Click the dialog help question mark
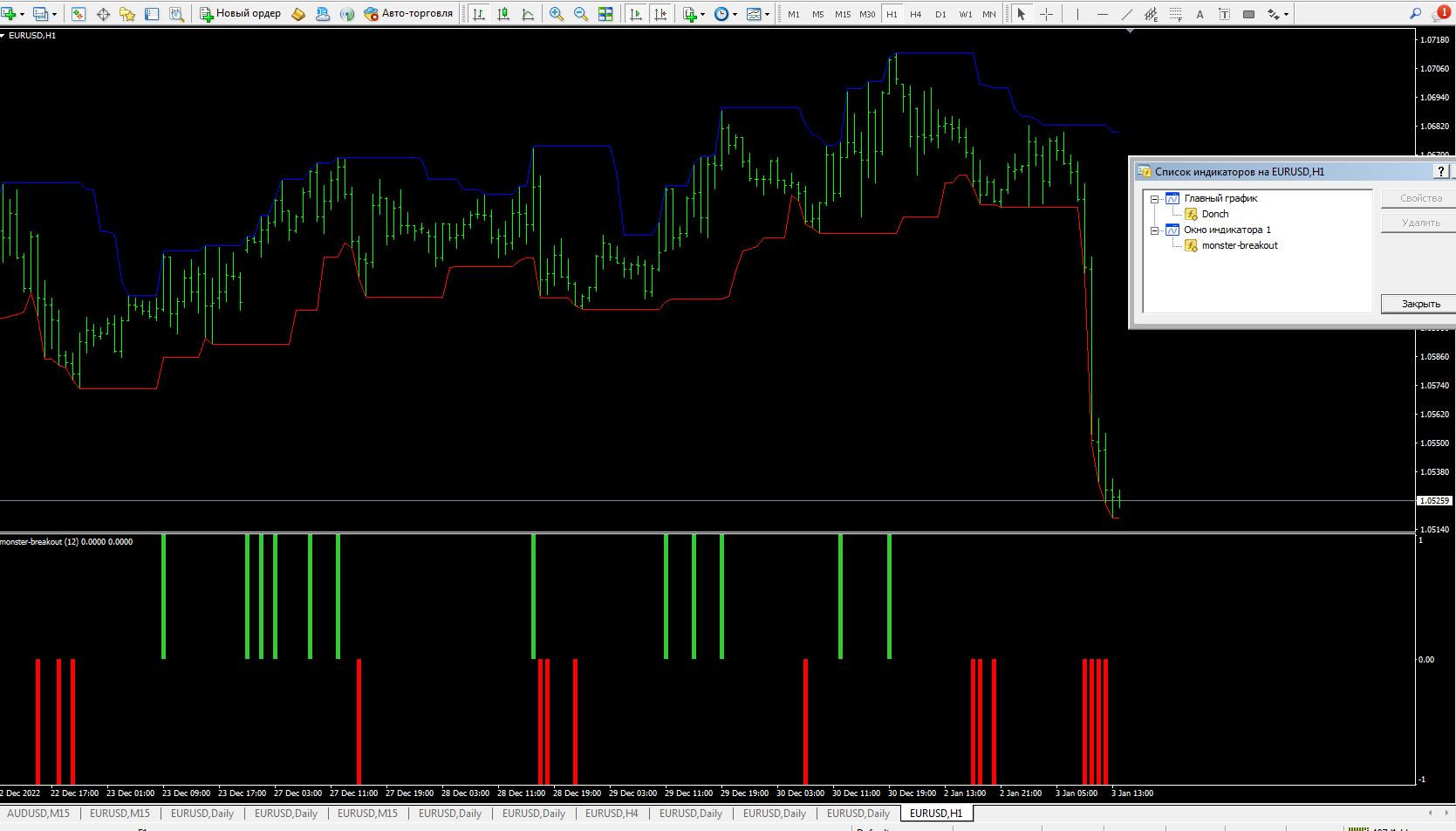Screen dimensions: 1456x831 [x=1441, y=172]
